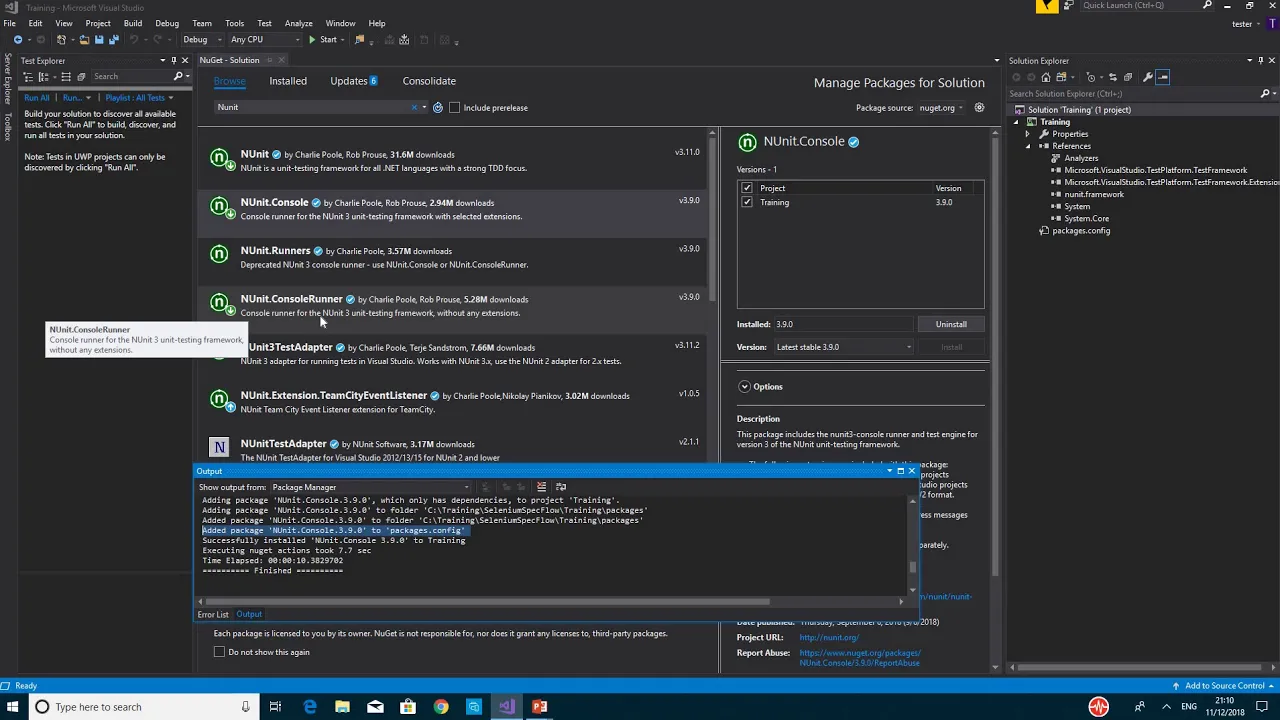Open the Build menu
The width and height of the screenshot is (1280, 720).
132,23
